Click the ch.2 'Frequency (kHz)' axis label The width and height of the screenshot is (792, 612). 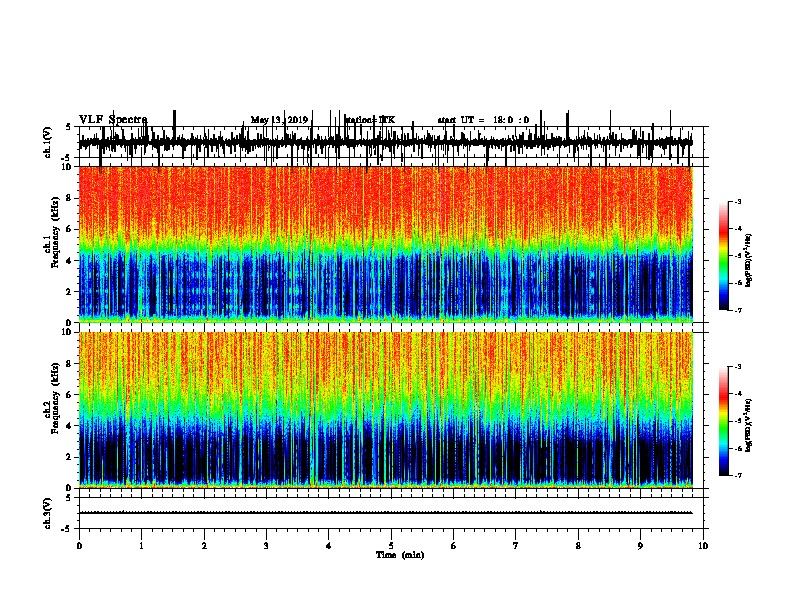point(55,398)
